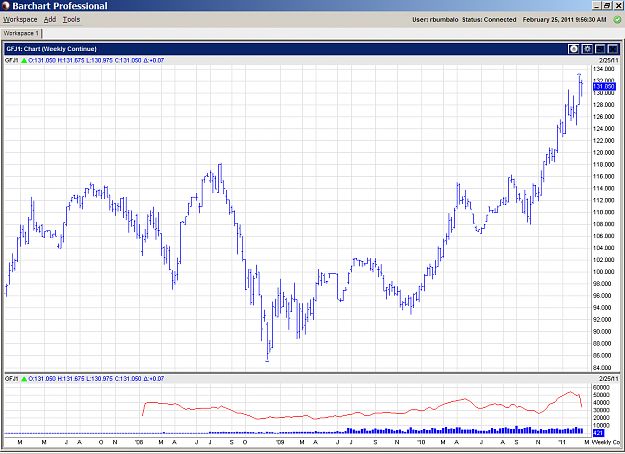
Task: Maximize the Barchart Professional window
Action: coord(607,6)
